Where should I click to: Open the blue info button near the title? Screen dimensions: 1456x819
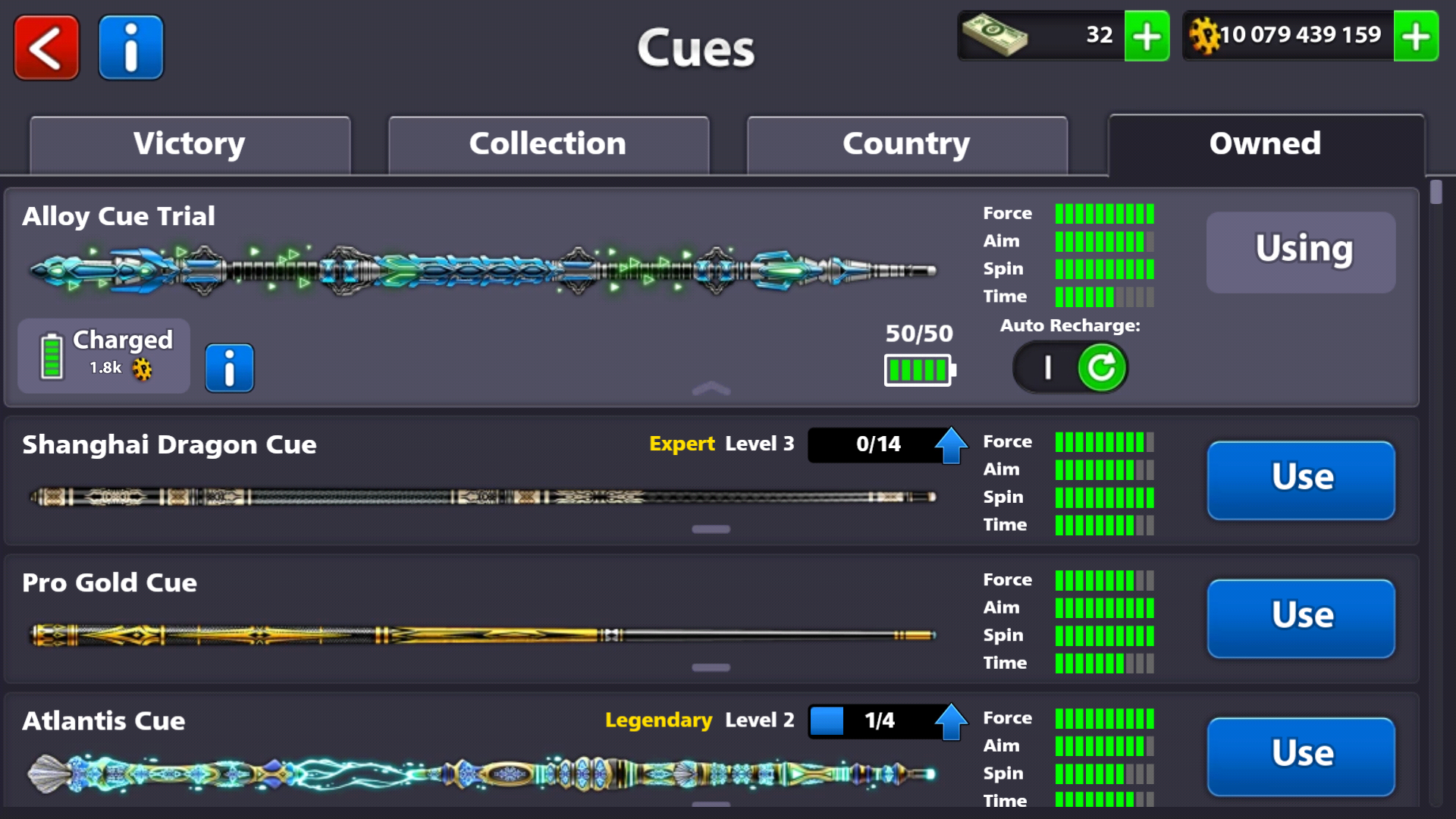pyautogui.click(x=131, y=47)
